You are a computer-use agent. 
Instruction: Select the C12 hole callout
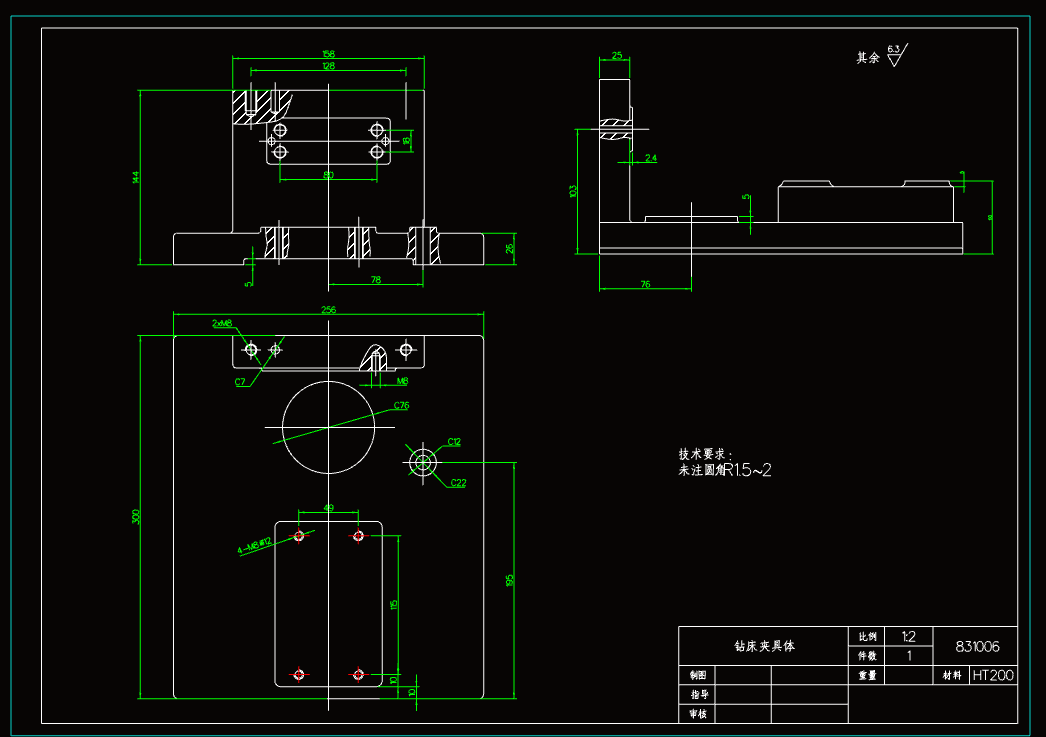point(454,442)
